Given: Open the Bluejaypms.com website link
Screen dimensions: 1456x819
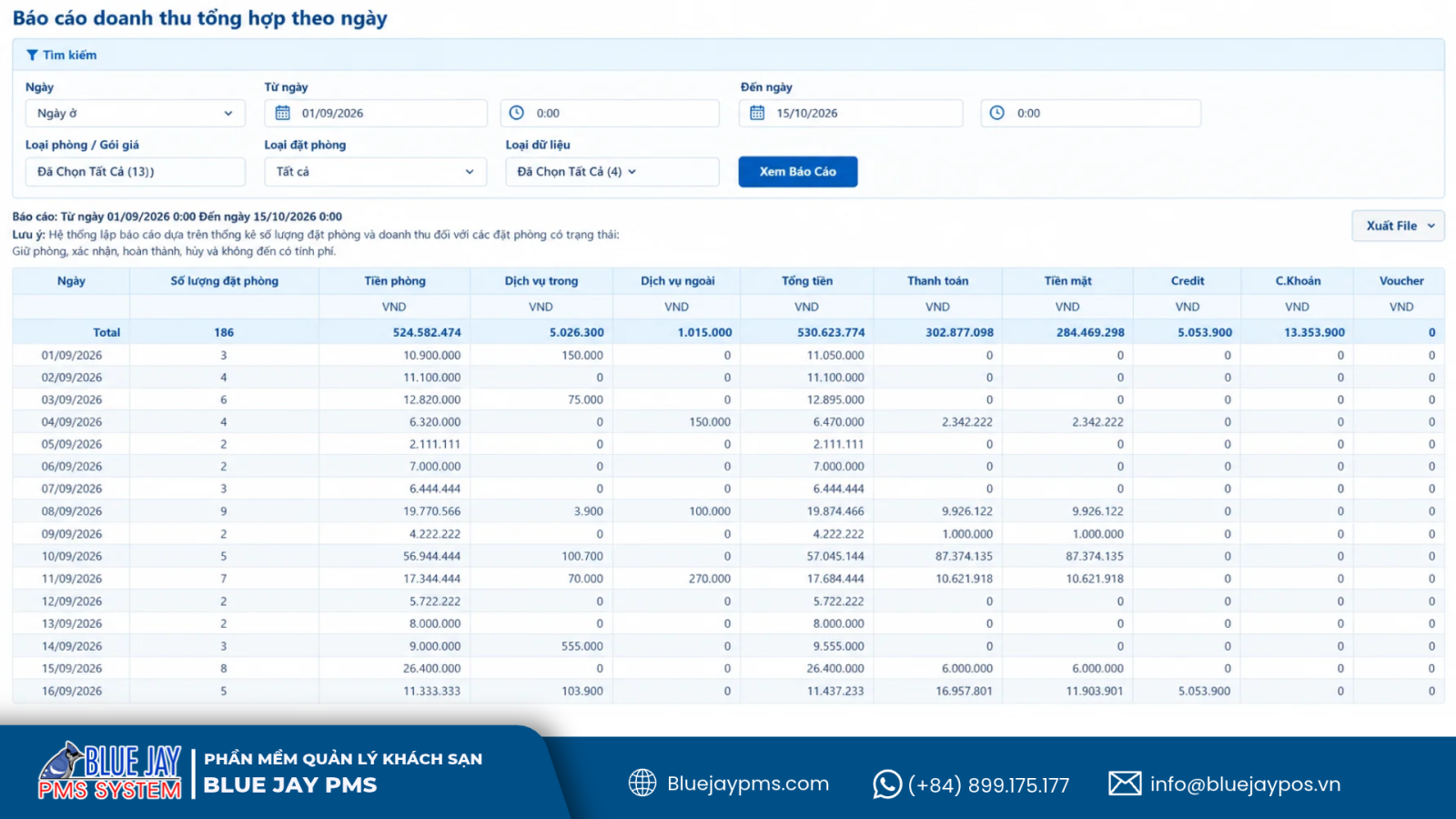Looking at the screenshot, I should 748,784.
